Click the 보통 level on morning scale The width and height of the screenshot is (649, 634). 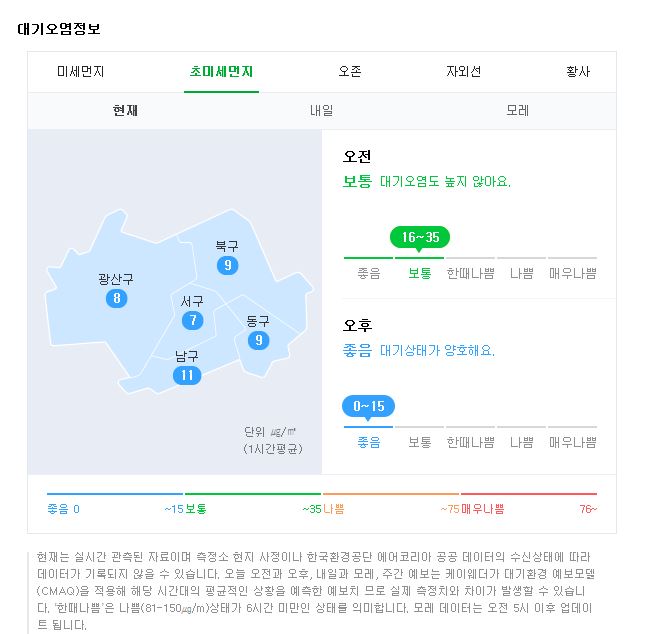(x=420, y=274)
